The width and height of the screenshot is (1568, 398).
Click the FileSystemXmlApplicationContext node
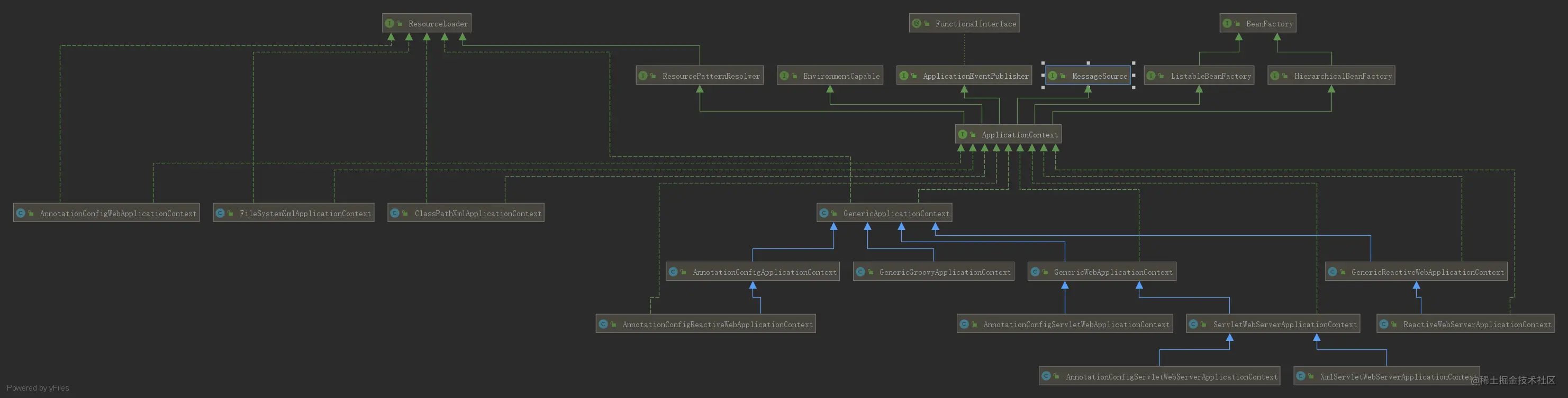coord(293,212)
